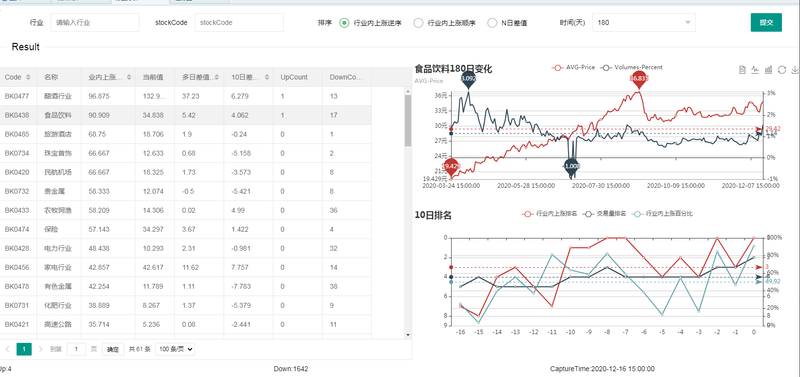Viewport: 800px width, 377px height.
Task: Open the 100 条/页 page size dropdown
Action: coord(174,349)
